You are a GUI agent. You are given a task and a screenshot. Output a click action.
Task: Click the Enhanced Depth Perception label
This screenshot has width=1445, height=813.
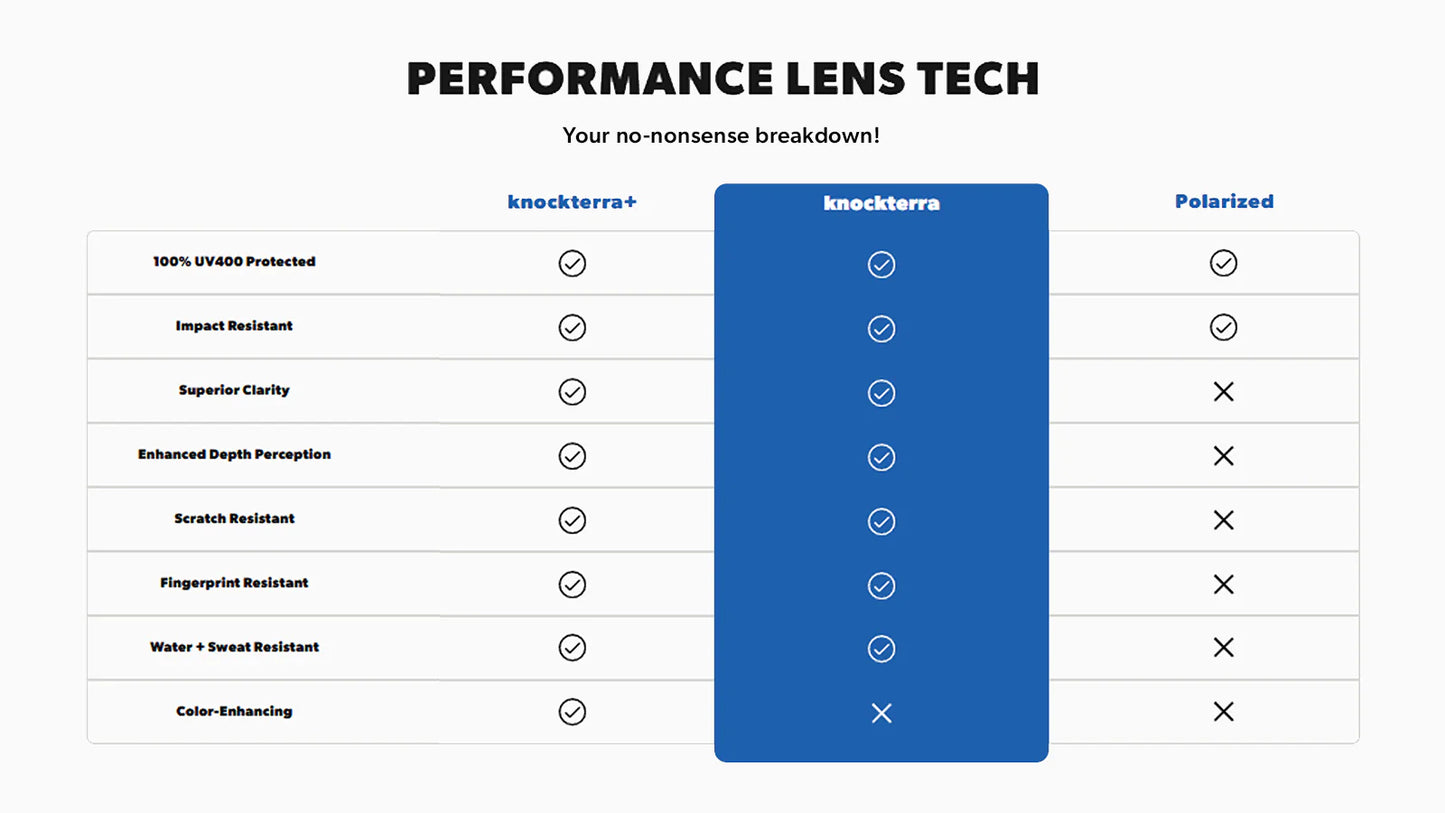[234, 455]
